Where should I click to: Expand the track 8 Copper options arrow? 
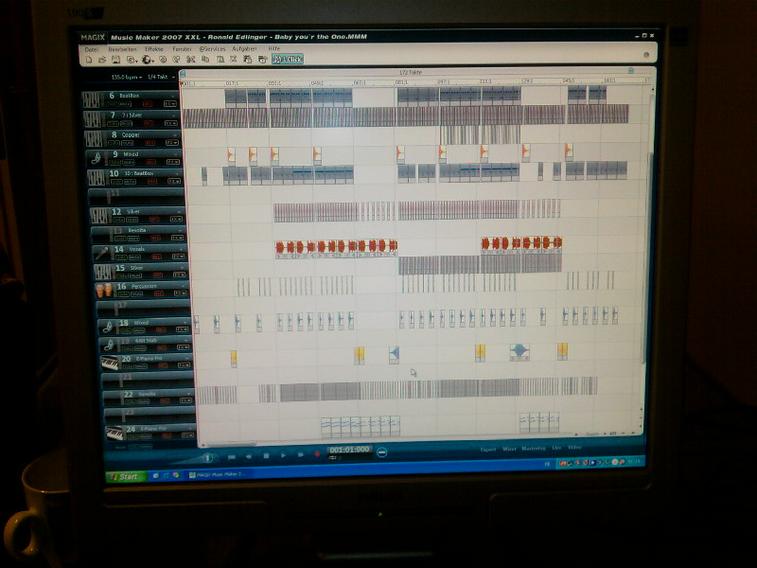click(x=175, y=134)
